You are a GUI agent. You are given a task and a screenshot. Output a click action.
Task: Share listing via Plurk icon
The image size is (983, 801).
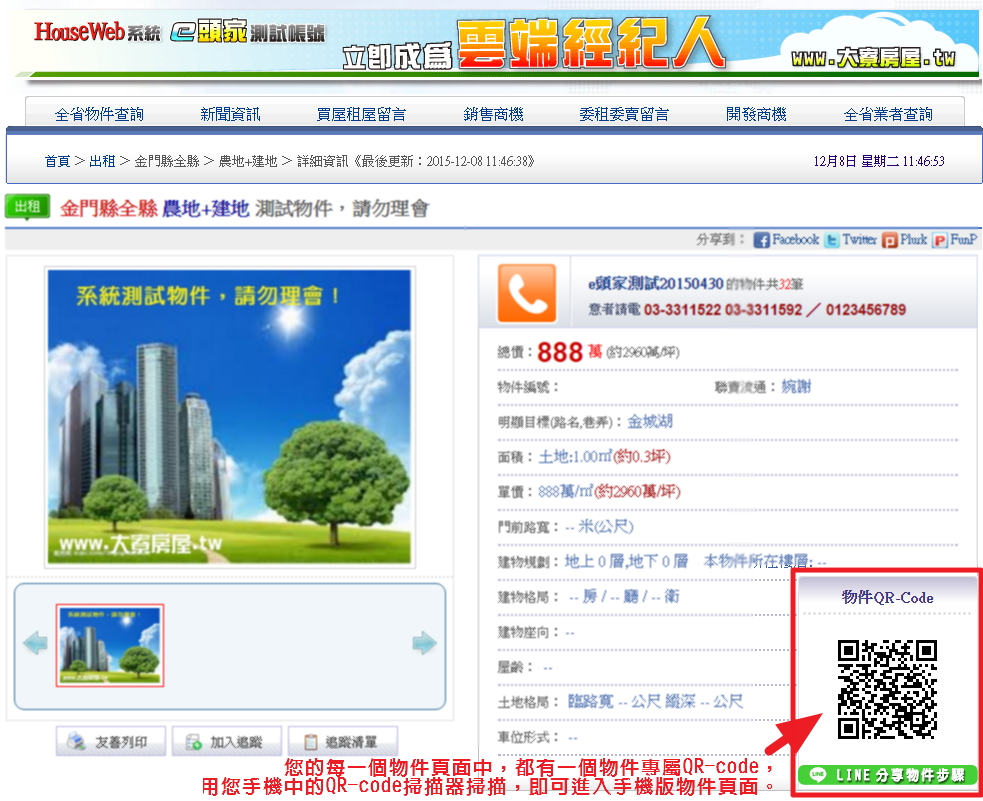pyautogui.click(x=889, y=240)
